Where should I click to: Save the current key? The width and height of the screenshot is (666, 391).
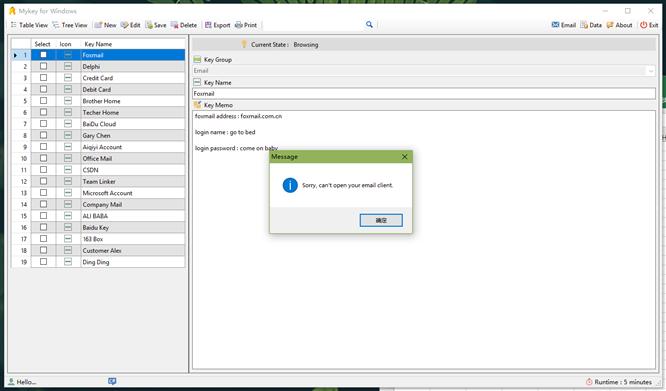pos(156,25)
